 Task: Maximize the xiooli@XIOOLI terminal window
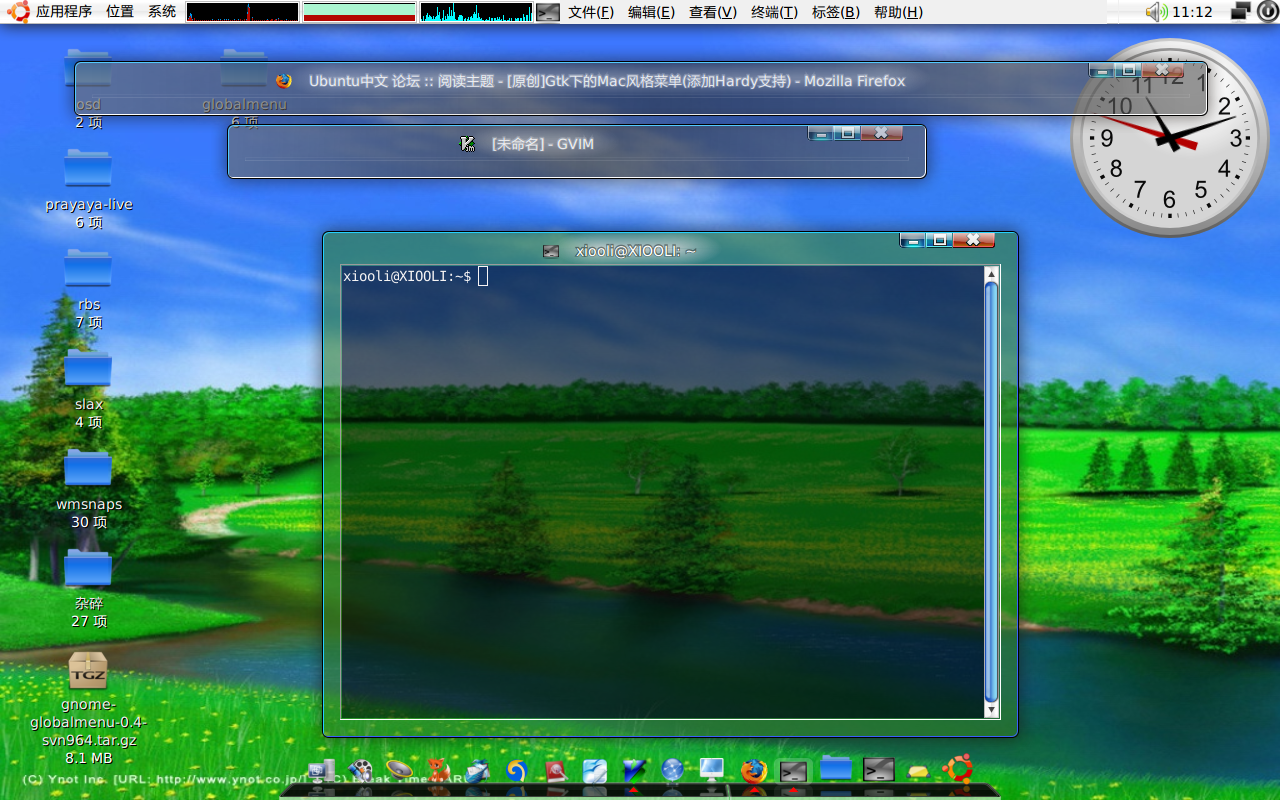(x=939, y=239)
